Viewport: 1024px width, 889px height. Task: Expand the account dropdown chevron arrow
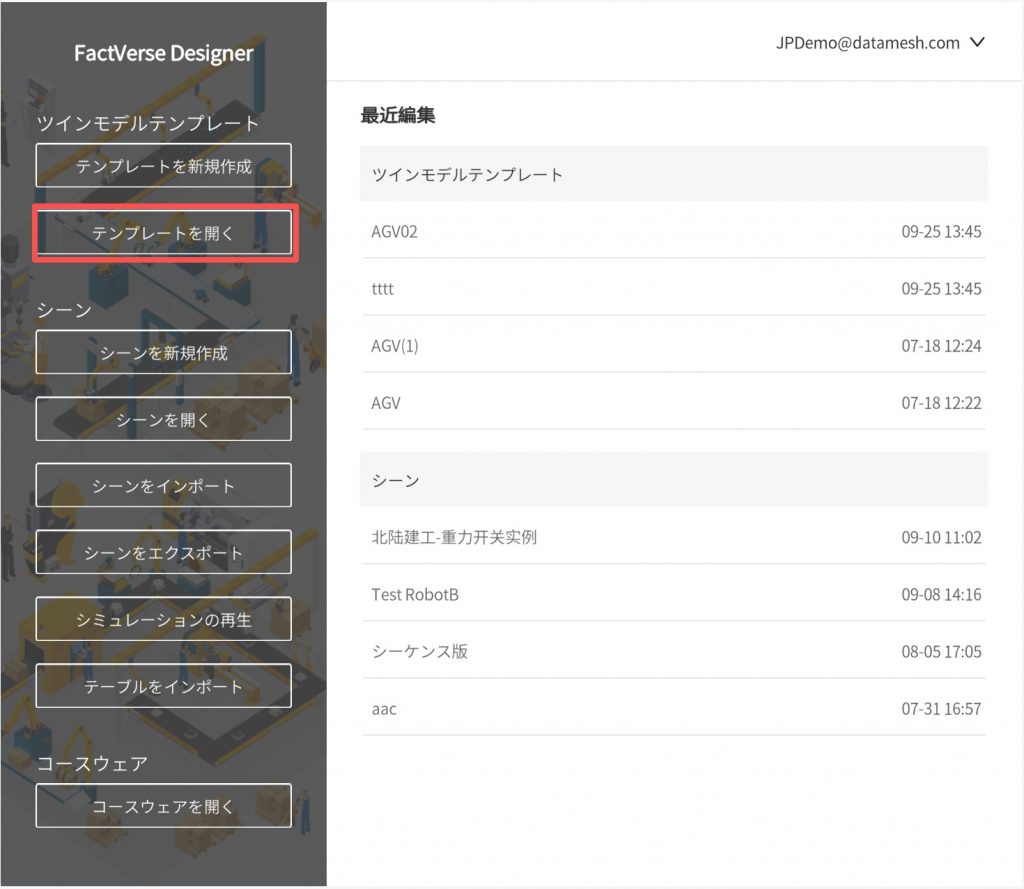[x=978, y=43]
